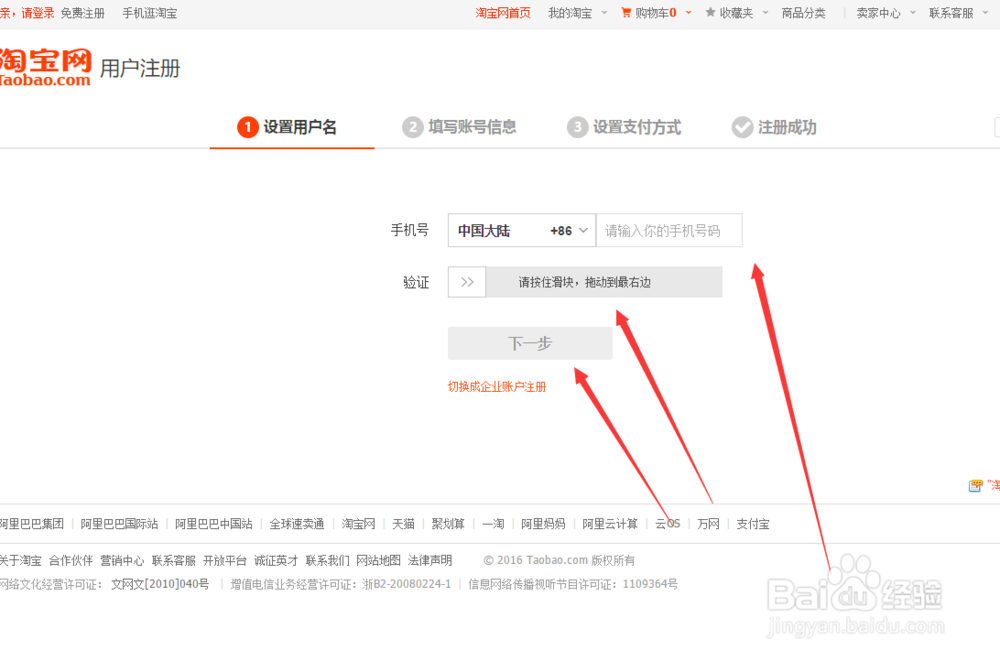Click the 下一步 button
Viewport: 1000px width, 661px height.
(x=530, y=343)
